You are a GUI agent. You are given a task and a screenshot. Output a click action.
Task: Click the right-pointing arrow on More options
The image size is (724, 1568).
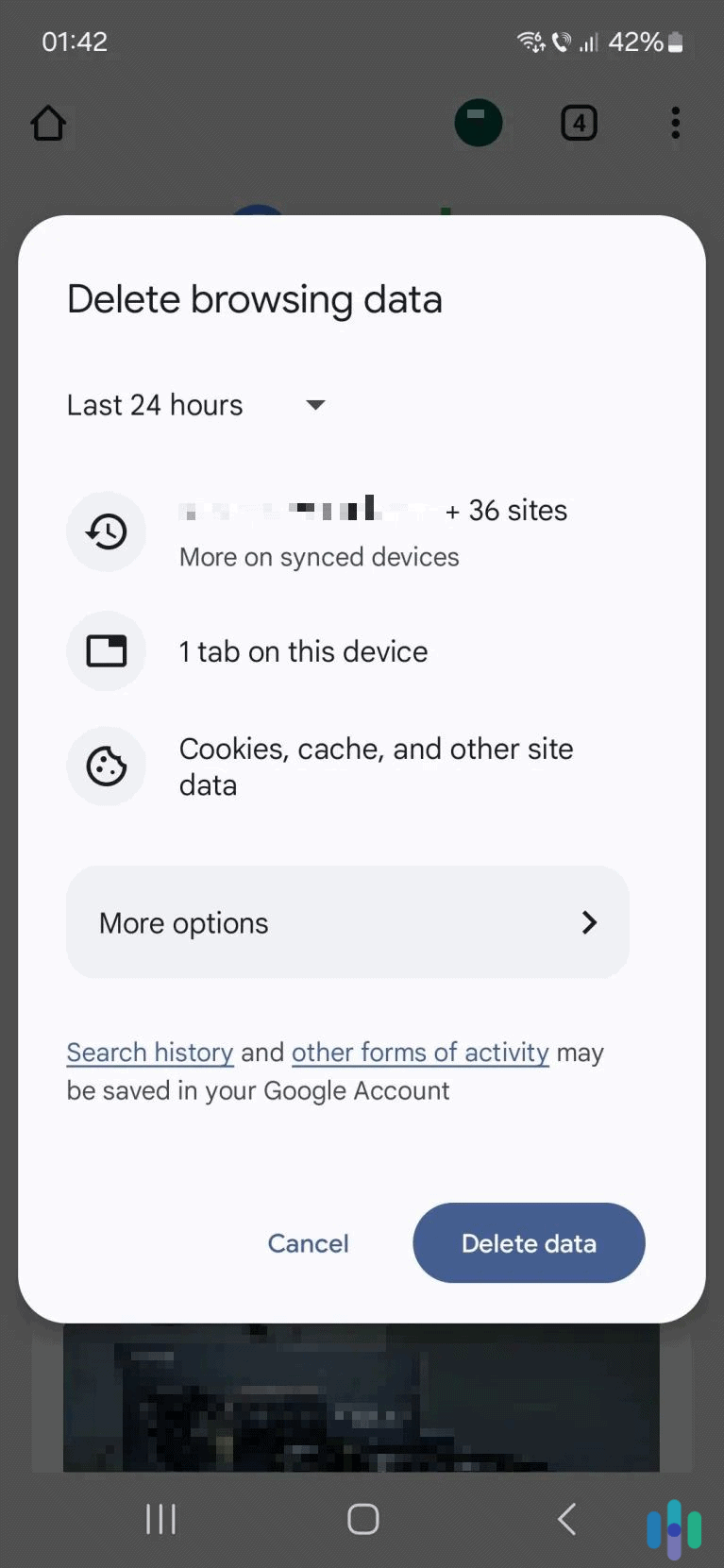coord(589,922)
